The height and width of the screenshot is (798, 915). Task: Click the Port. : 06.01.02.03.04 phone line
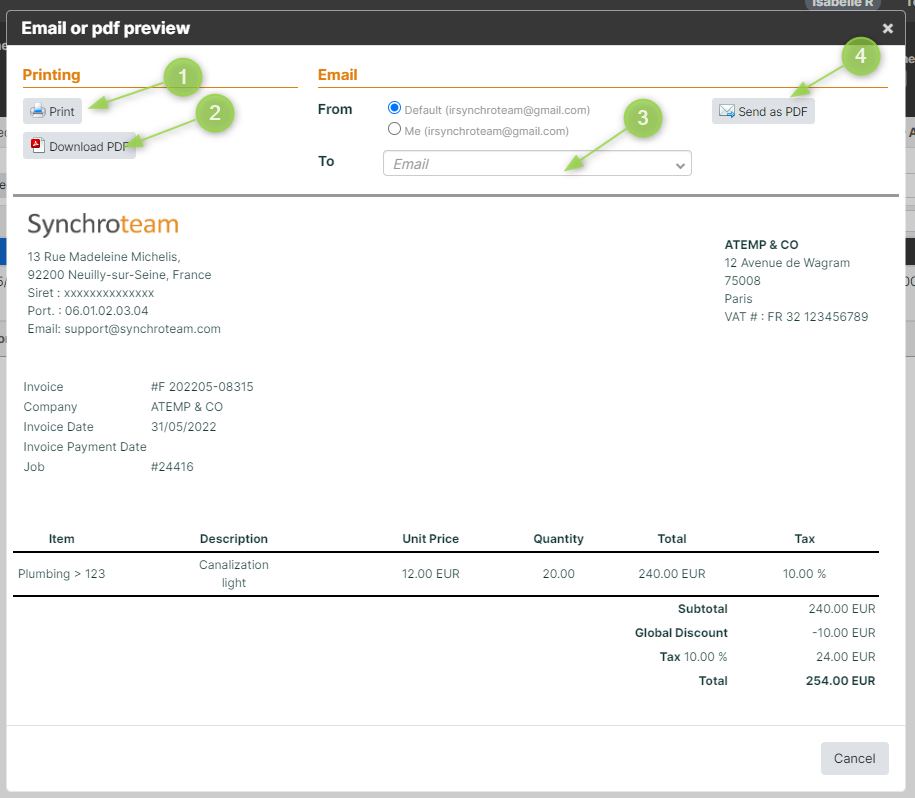(88, 311)
